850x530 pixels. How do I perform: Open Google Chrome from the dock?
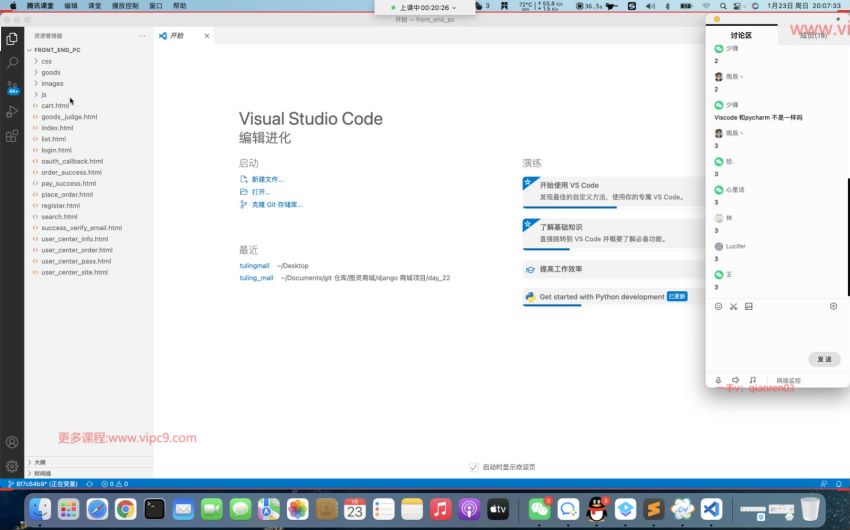click(125, 509)
